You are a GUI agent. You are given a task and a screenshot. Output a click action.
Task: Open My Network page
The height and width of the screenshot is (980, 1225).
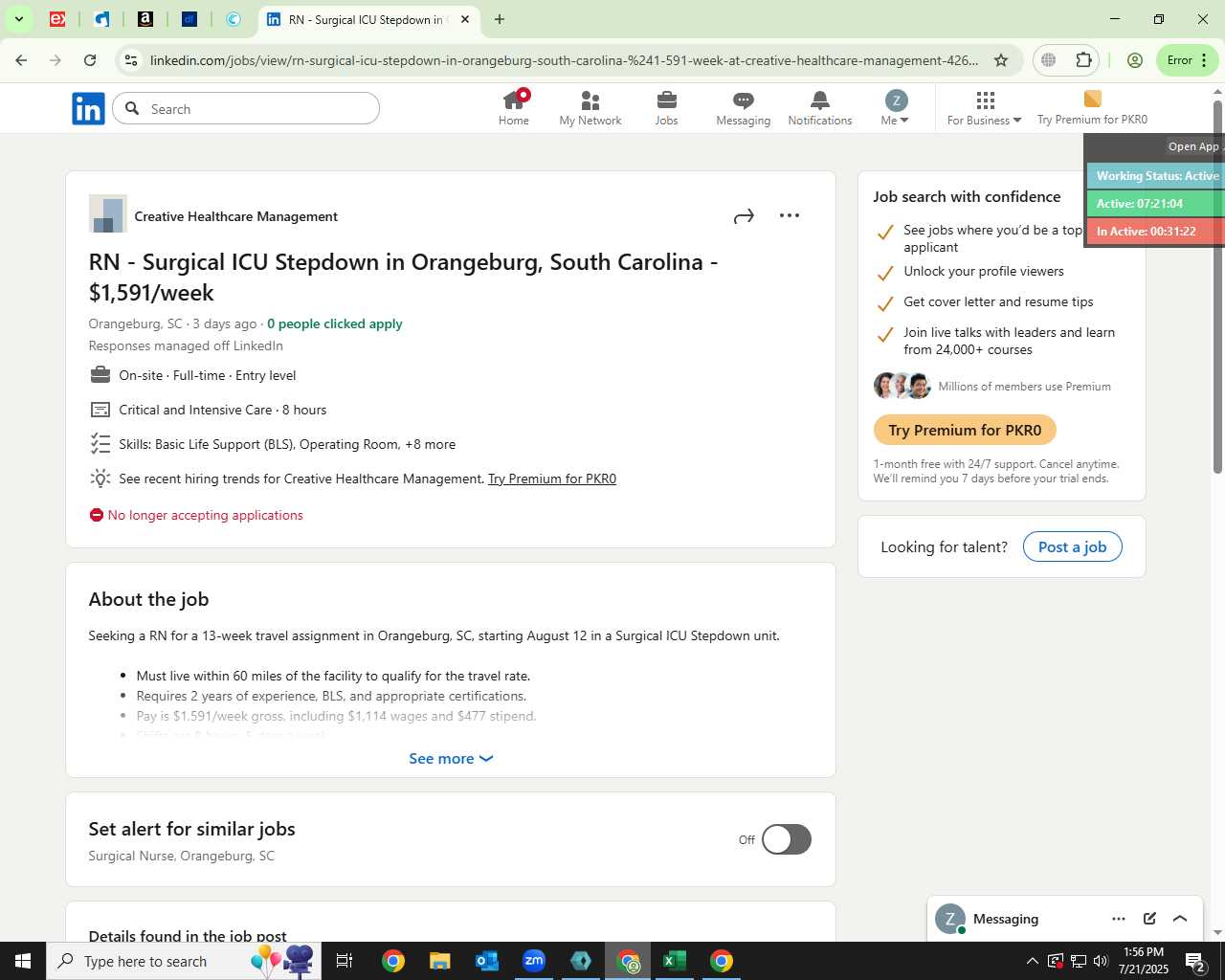coord(590,108)
